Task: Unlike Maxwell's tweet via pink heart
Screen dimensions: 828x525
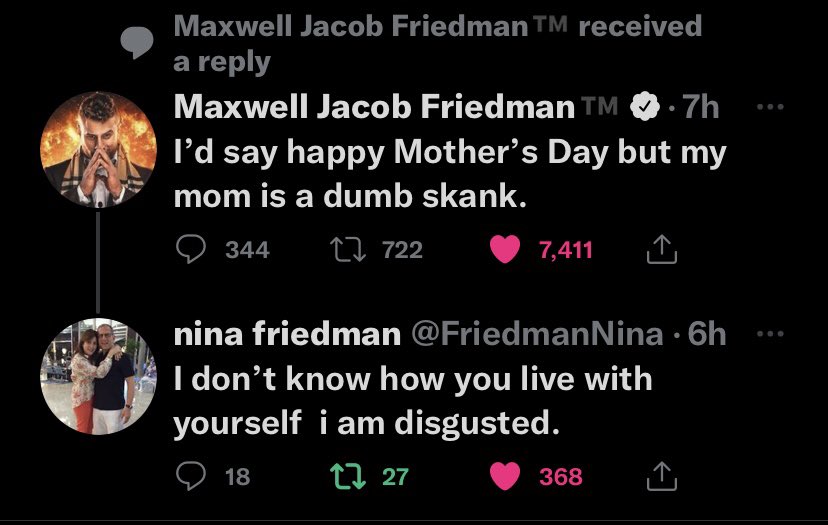Action: point(505,249)
